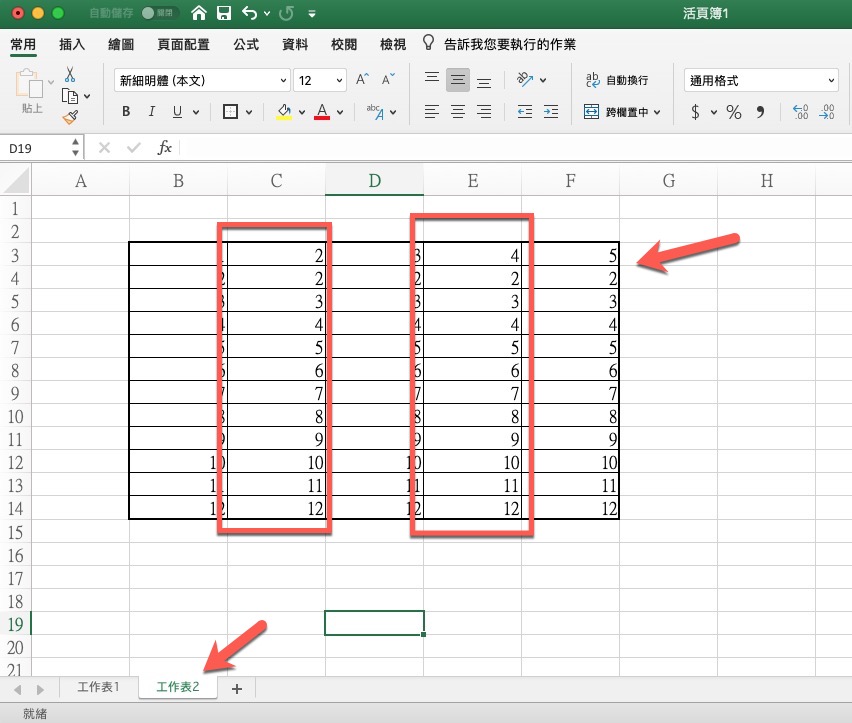Open the 檢視 ribbon tab

(x=393, y=44)
